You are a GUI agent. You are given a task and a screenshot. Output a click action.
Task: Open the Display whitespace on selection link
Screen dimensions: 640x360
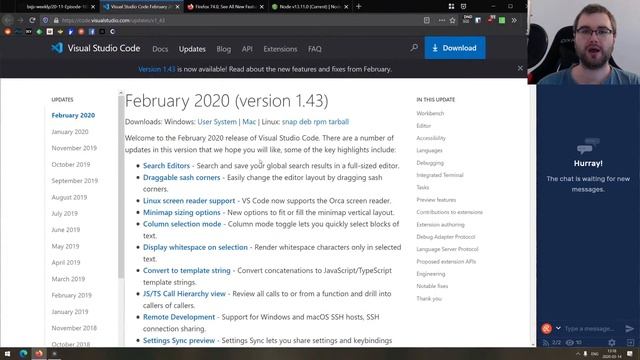pos(195,247)
